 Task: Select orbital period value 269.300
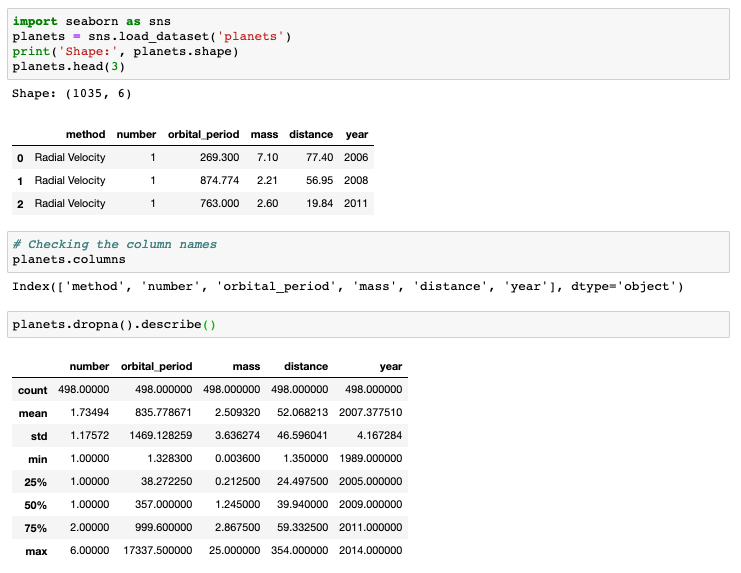(219, 157)
